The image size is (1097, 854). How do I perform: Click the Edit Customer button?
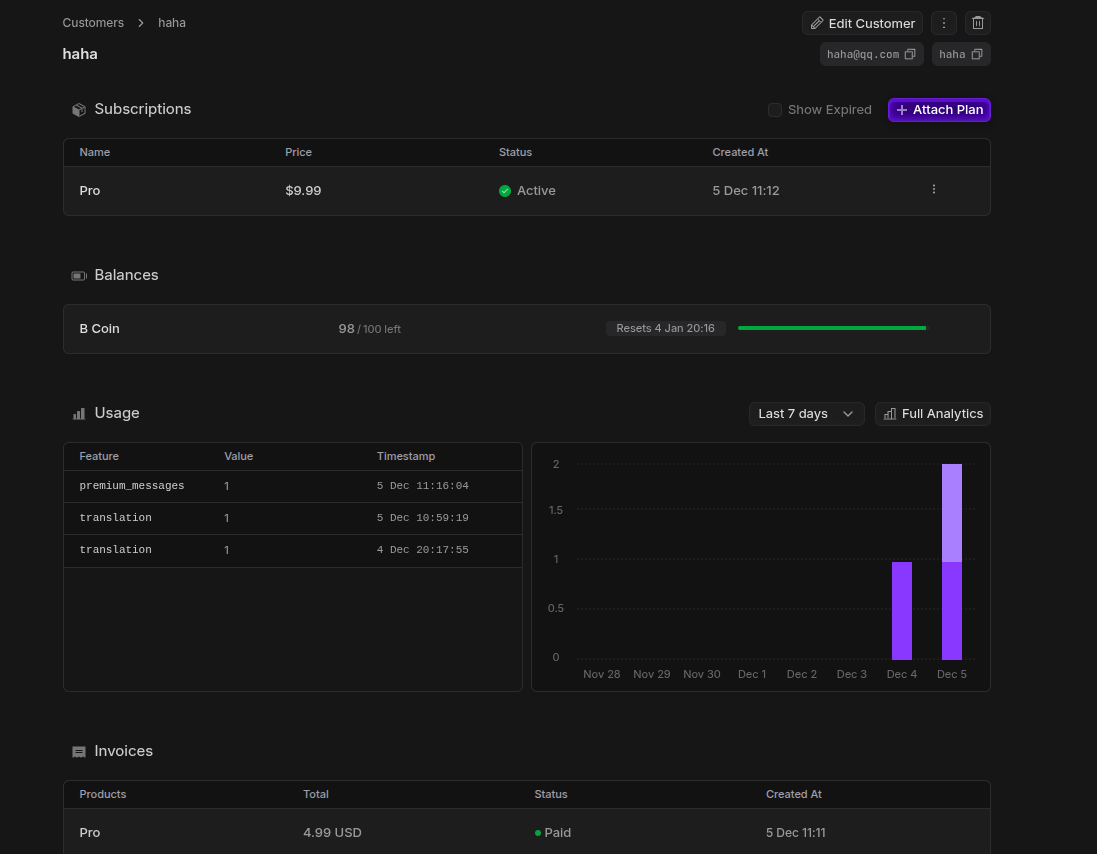862,23
